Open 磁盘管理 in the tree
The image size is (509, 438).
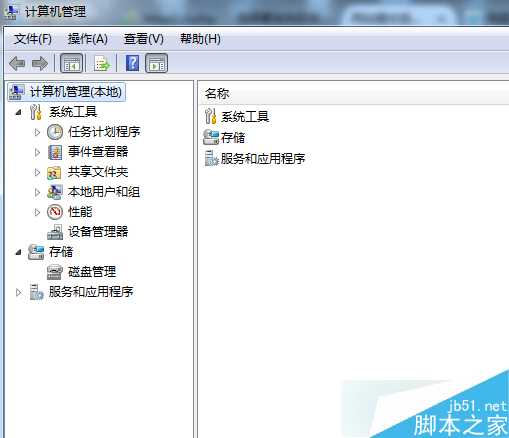pos(92,272)
